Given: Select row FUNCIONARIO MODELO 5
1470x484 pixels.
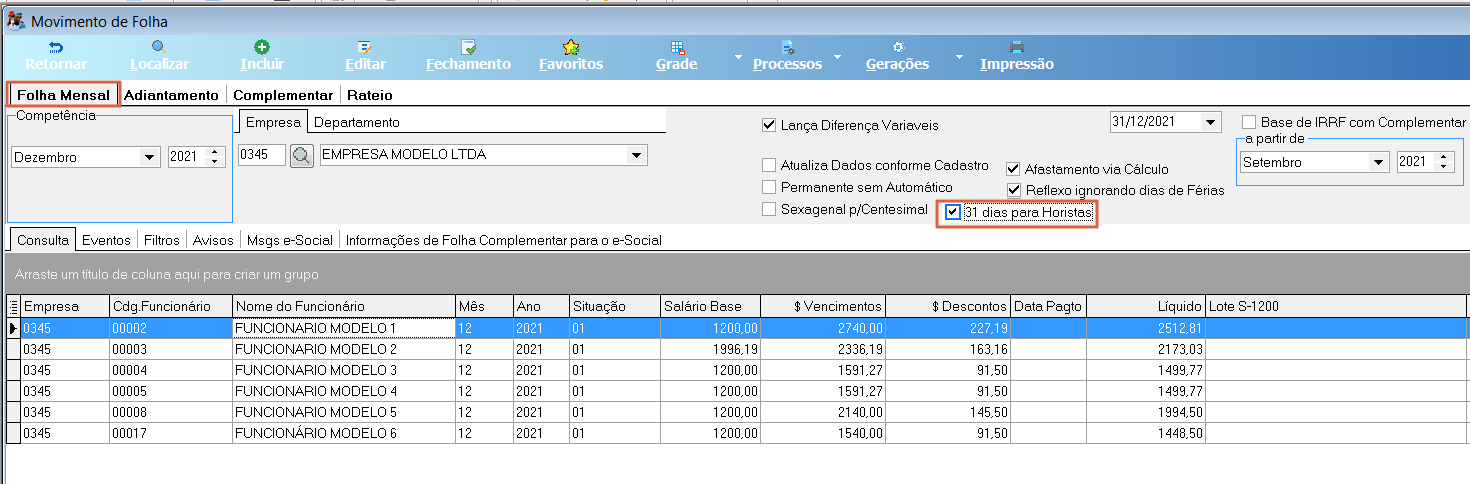Looking at the screenshot, I should [738, 412].
